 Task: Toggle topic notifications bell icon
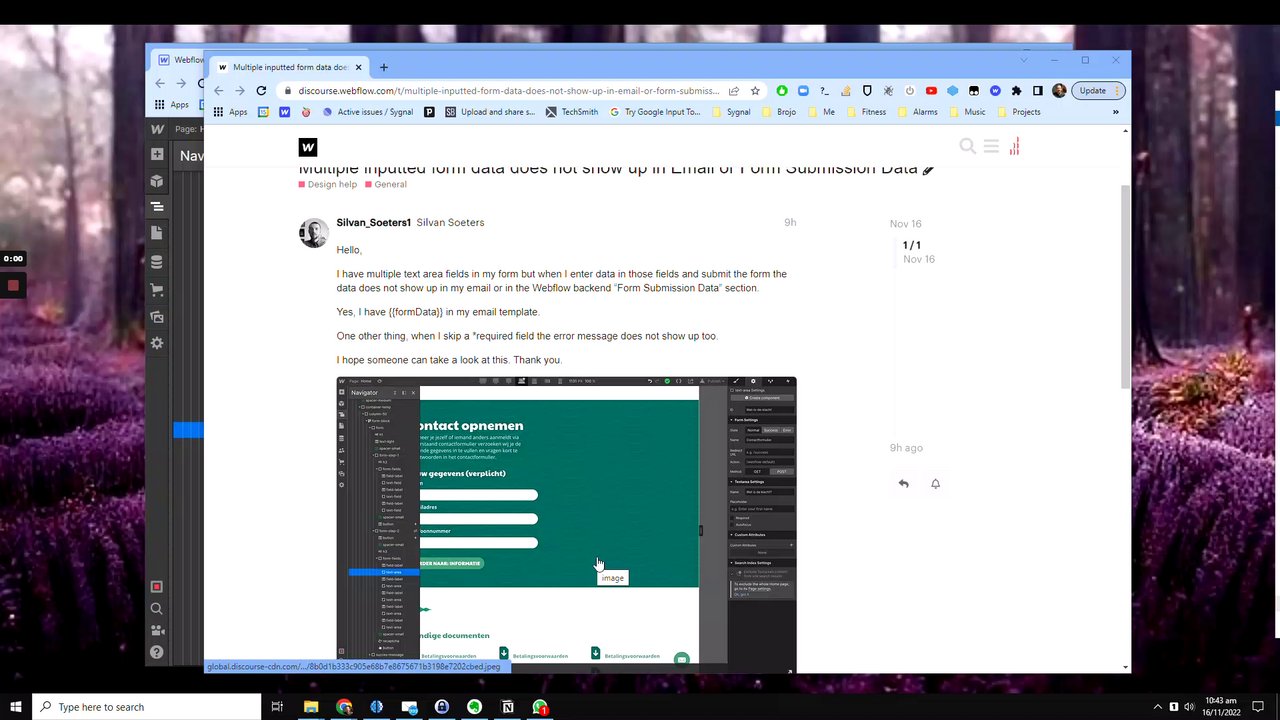coord(935,484)
